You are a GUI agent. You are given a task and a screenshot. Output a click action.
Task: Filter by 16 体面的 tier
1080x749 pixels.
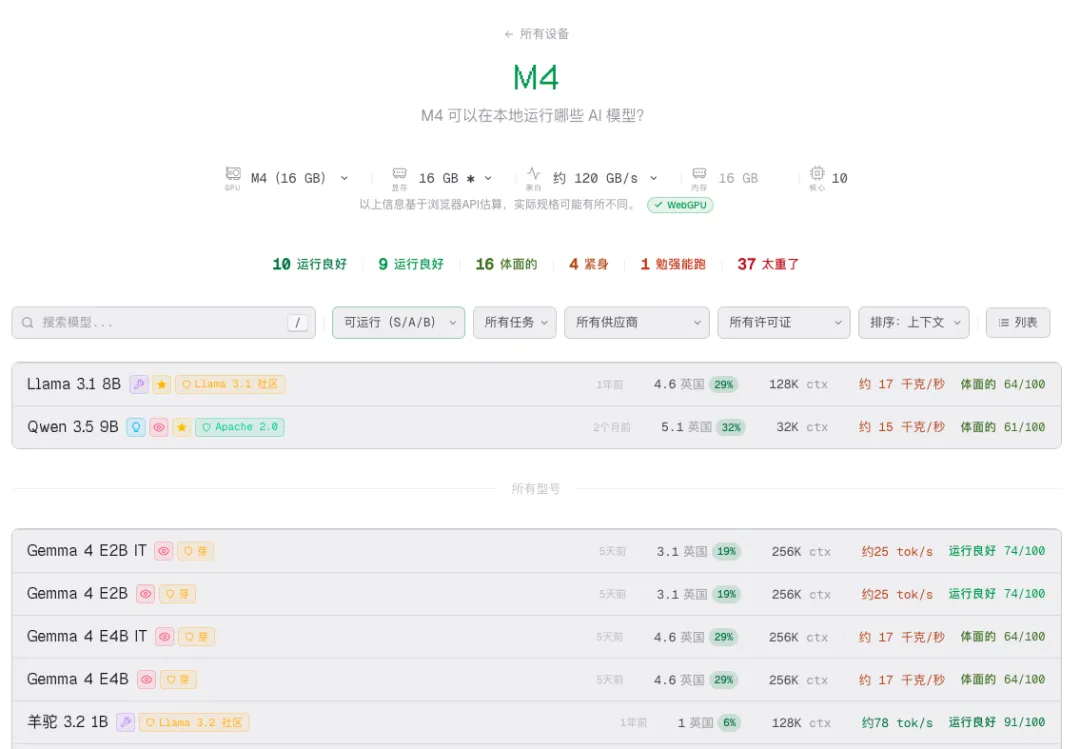[506, 264]
